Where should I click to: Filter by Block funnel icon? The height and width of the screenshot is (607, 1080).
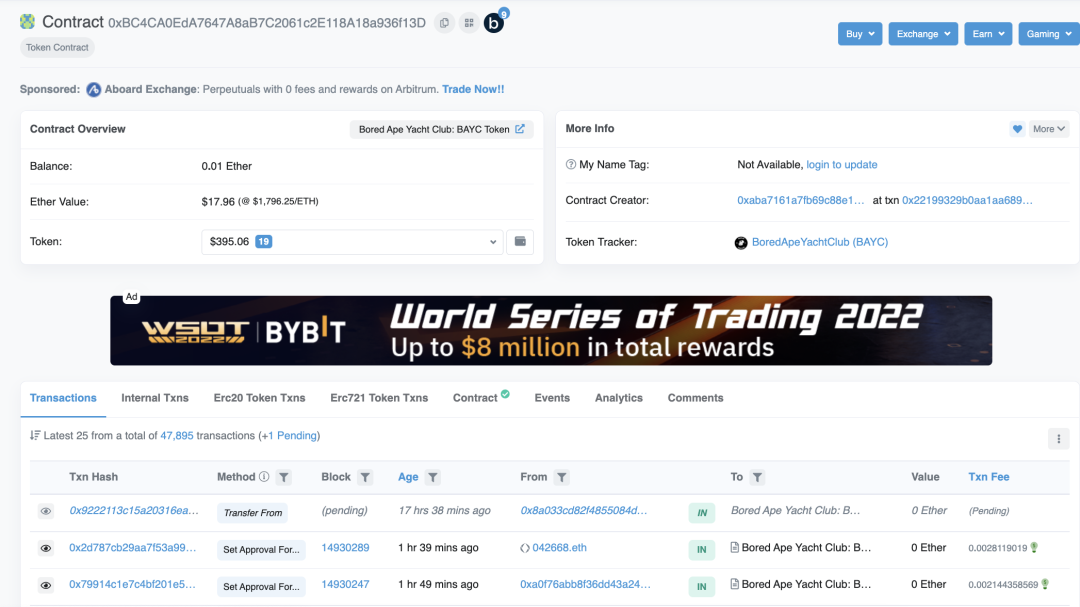(365, 477)
